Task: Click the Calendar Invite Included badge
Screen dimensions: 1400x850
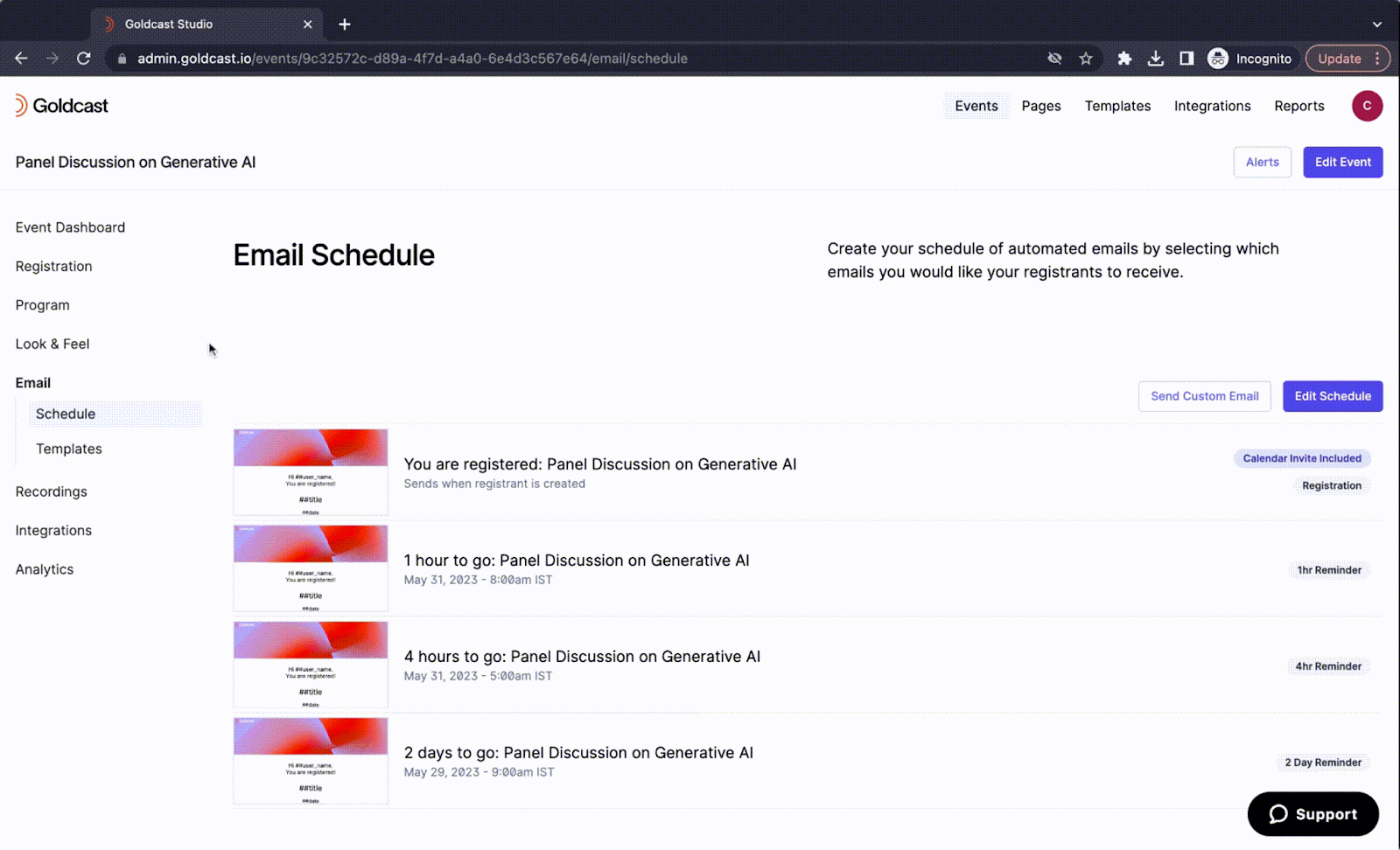Action: point(1302,458)
